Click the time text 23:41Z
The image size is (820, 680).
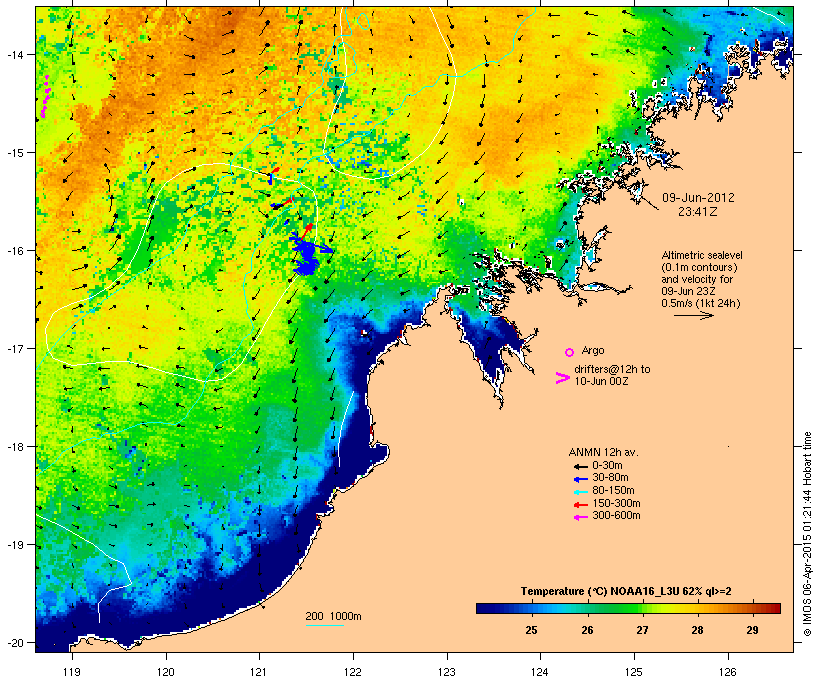[x=698, y=212]
